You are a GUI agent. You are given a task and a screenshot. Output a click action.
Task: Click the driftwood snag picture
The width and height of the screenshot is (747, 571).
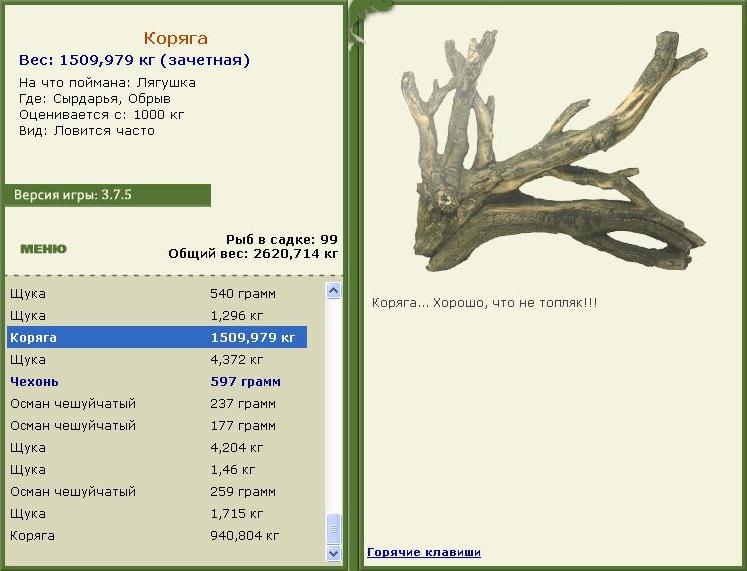[x=554, y=150]
